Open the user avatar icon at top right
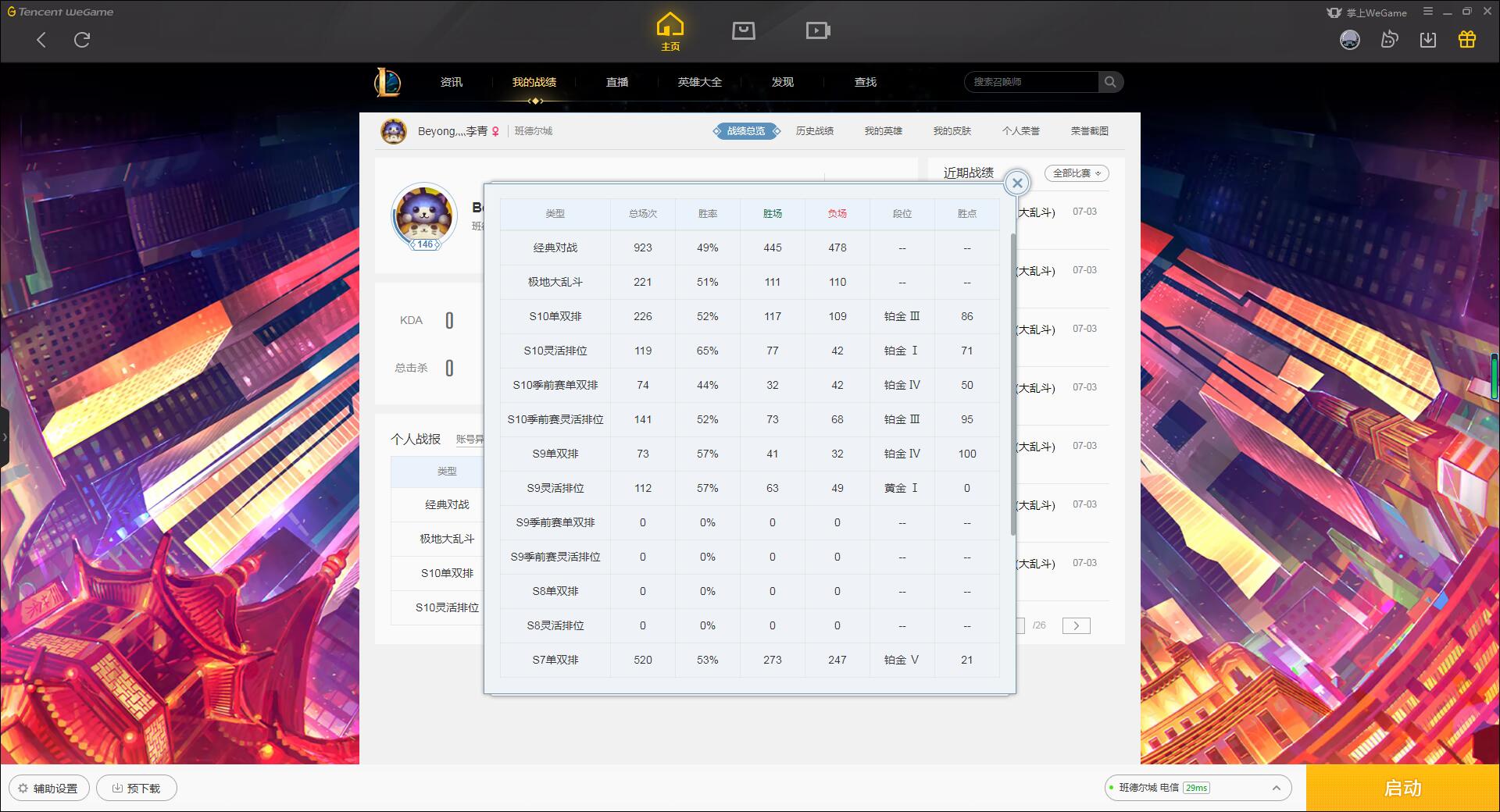Image resolution: width=1500 pixels, height=812 pixels. point(1349,40)
